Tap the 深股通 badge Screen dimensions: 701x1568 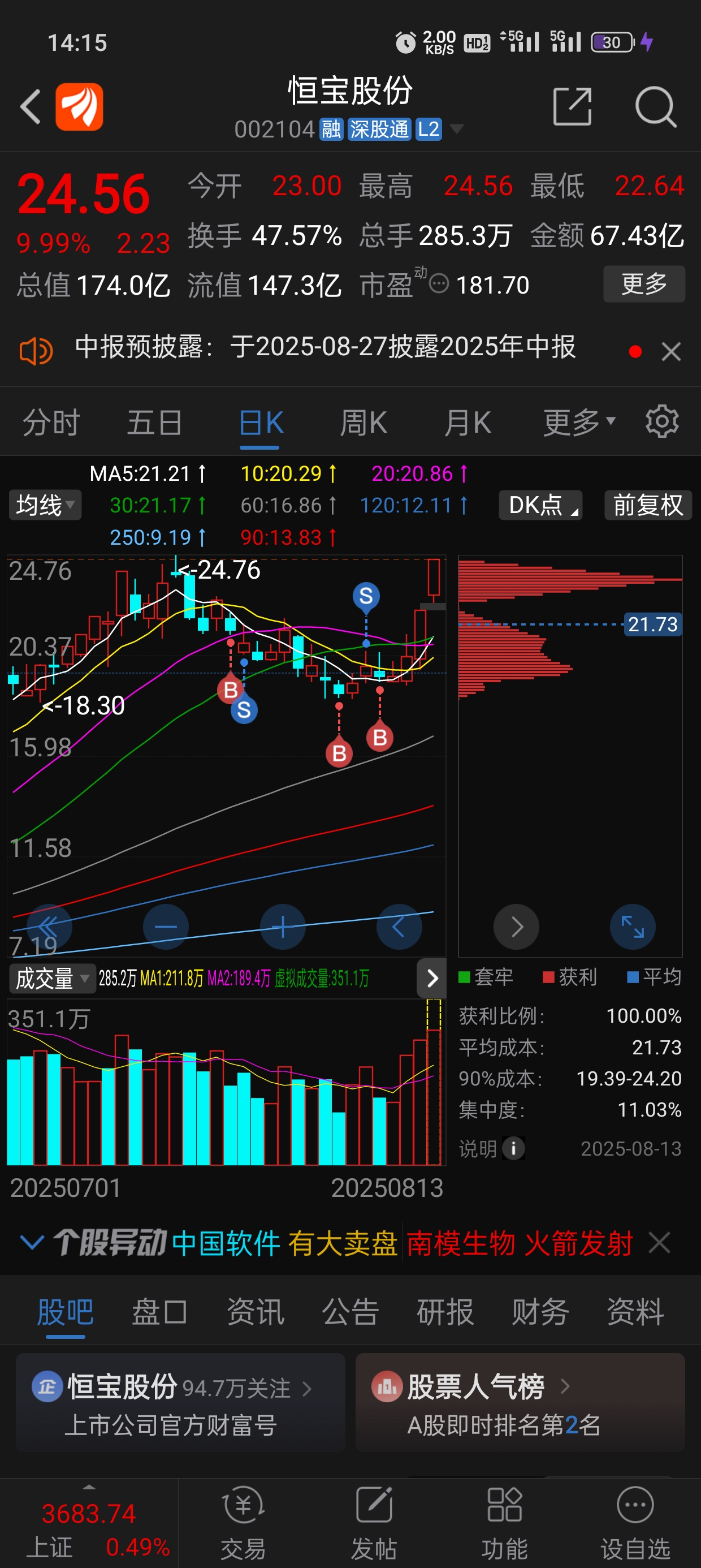pyautogui.click(x=379, y=129)
